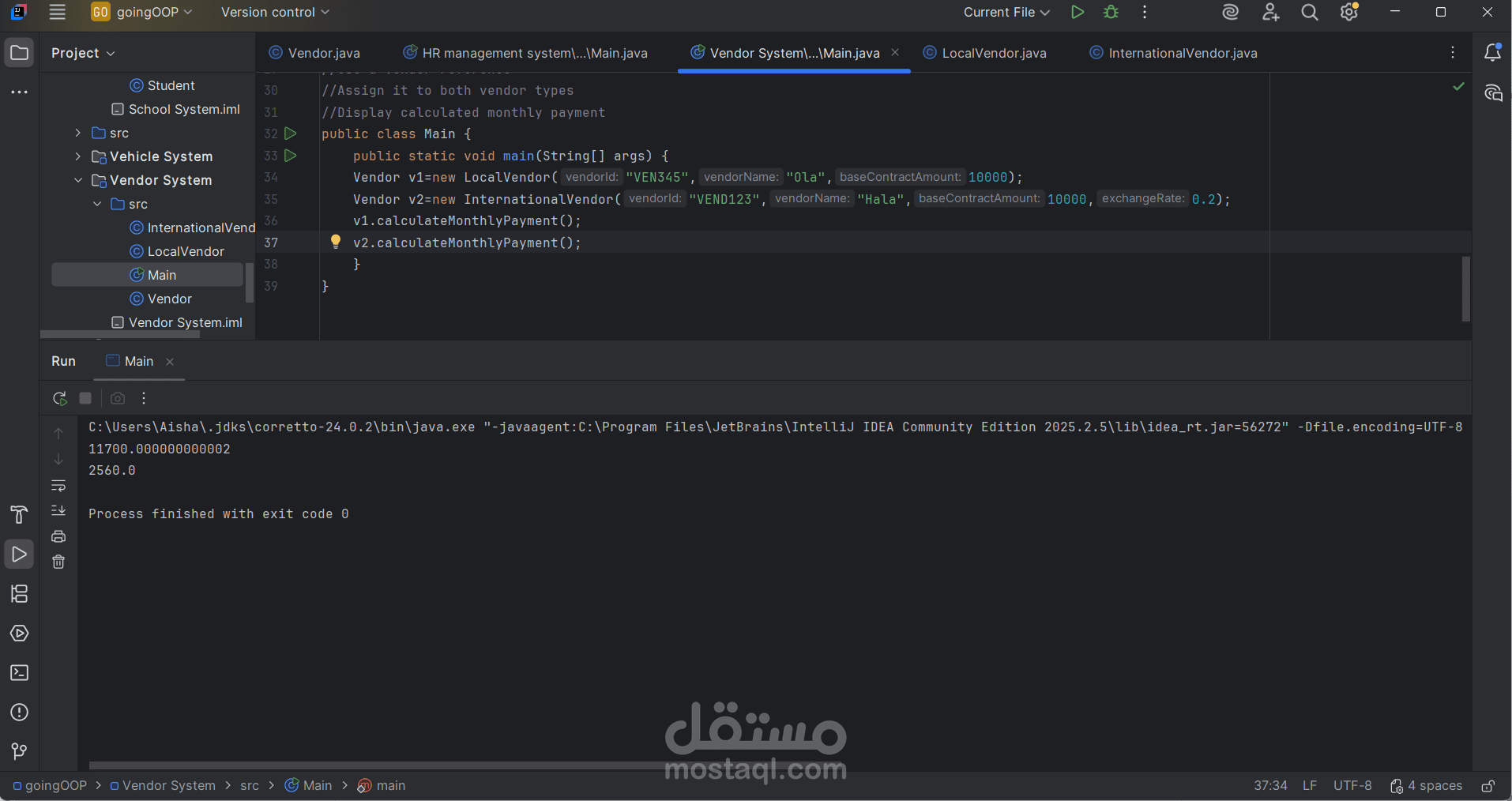Open Run toolbar more options ellipsis

click(x=144, y=398)
